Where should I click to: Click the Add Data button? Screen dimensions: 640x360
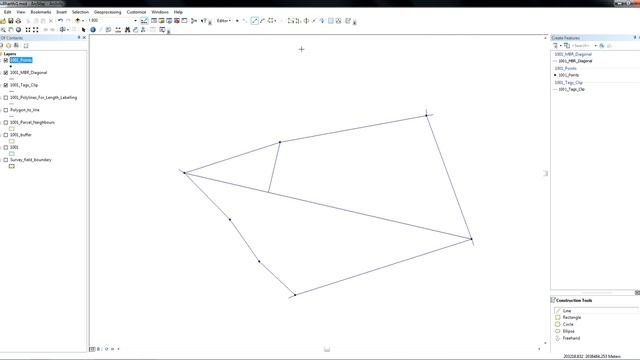pos(78,20)
